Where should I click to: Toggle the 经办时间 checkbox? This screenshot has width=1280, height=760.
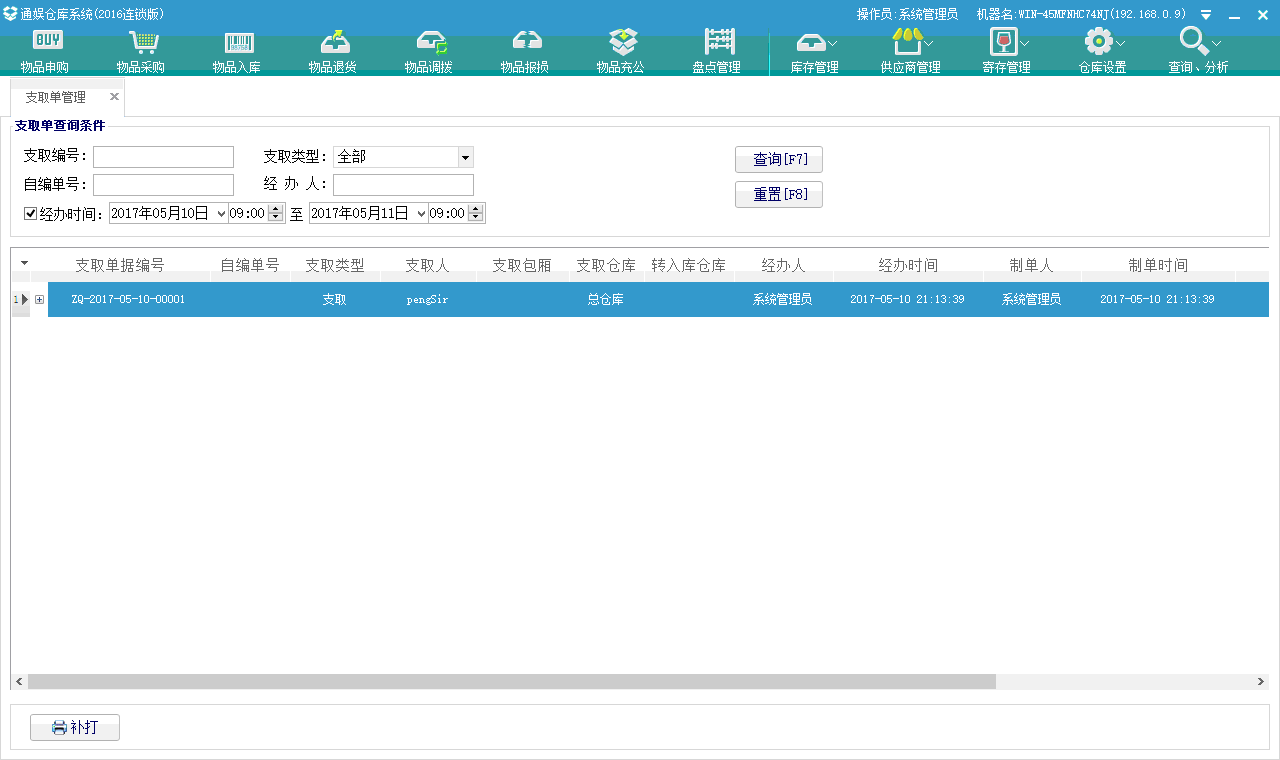30,213
